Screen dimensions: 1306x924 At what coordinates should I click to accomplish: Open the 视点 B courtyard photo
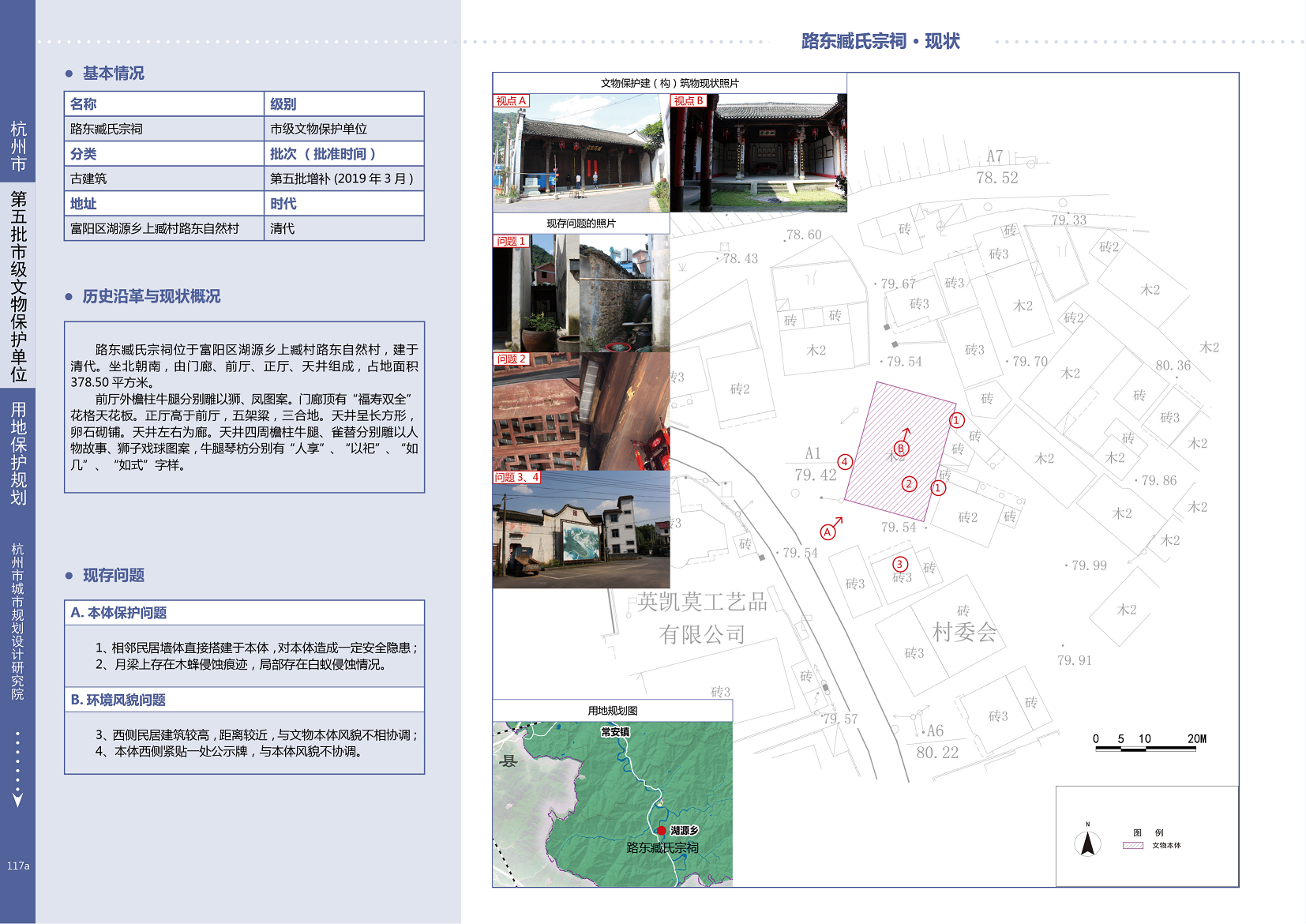pyautogui.click(x=759, y=153)
